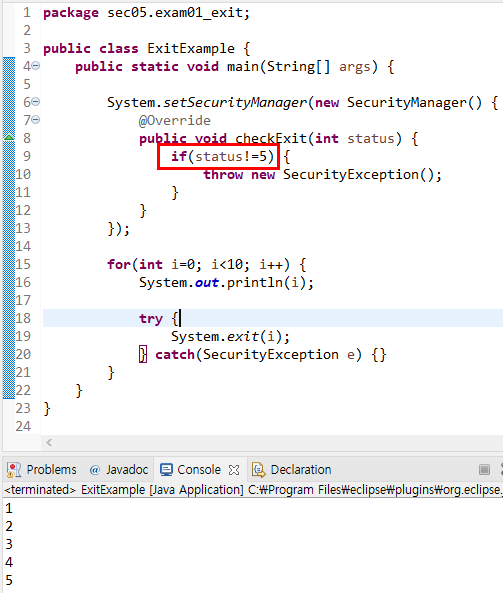
Task: Click line number 24 in the gutter
Action: (23, 426)
